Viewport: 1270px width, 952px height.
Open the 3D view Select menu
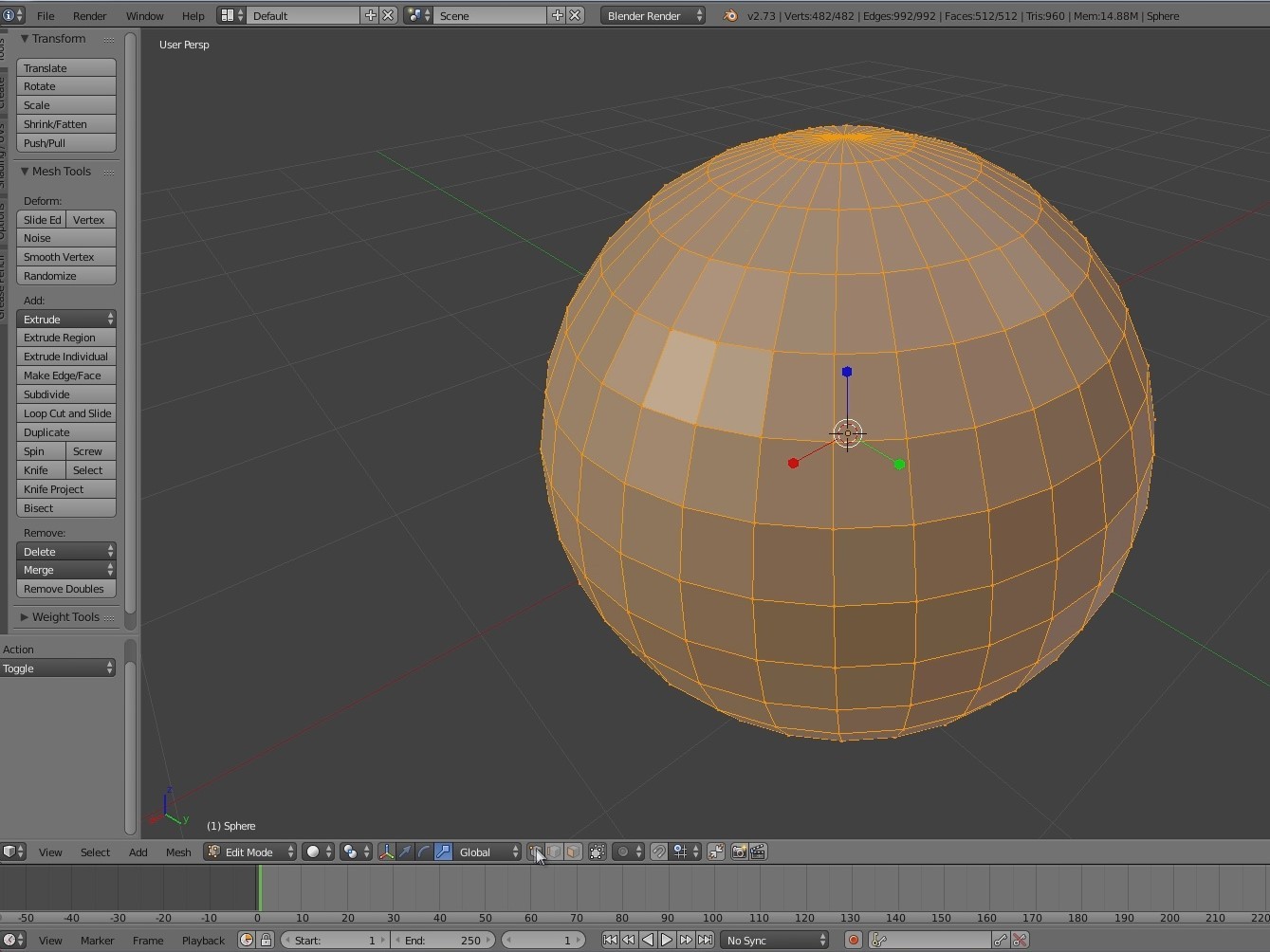[x=95, y=851]
